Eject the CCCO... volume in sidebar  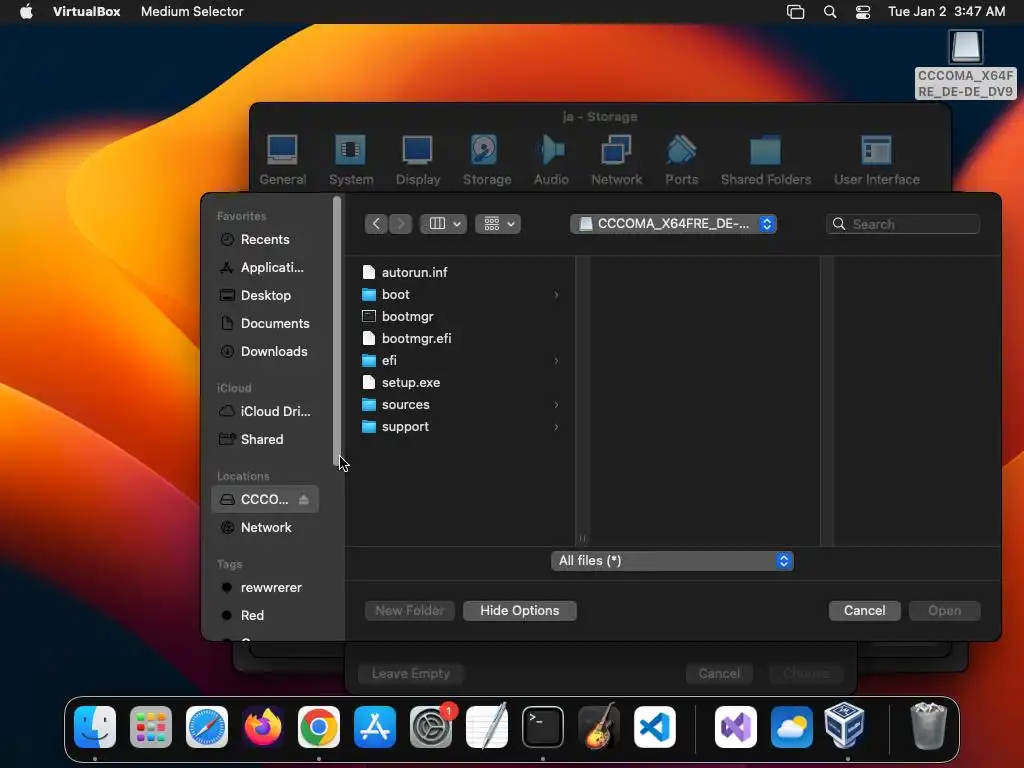point(304,500)
